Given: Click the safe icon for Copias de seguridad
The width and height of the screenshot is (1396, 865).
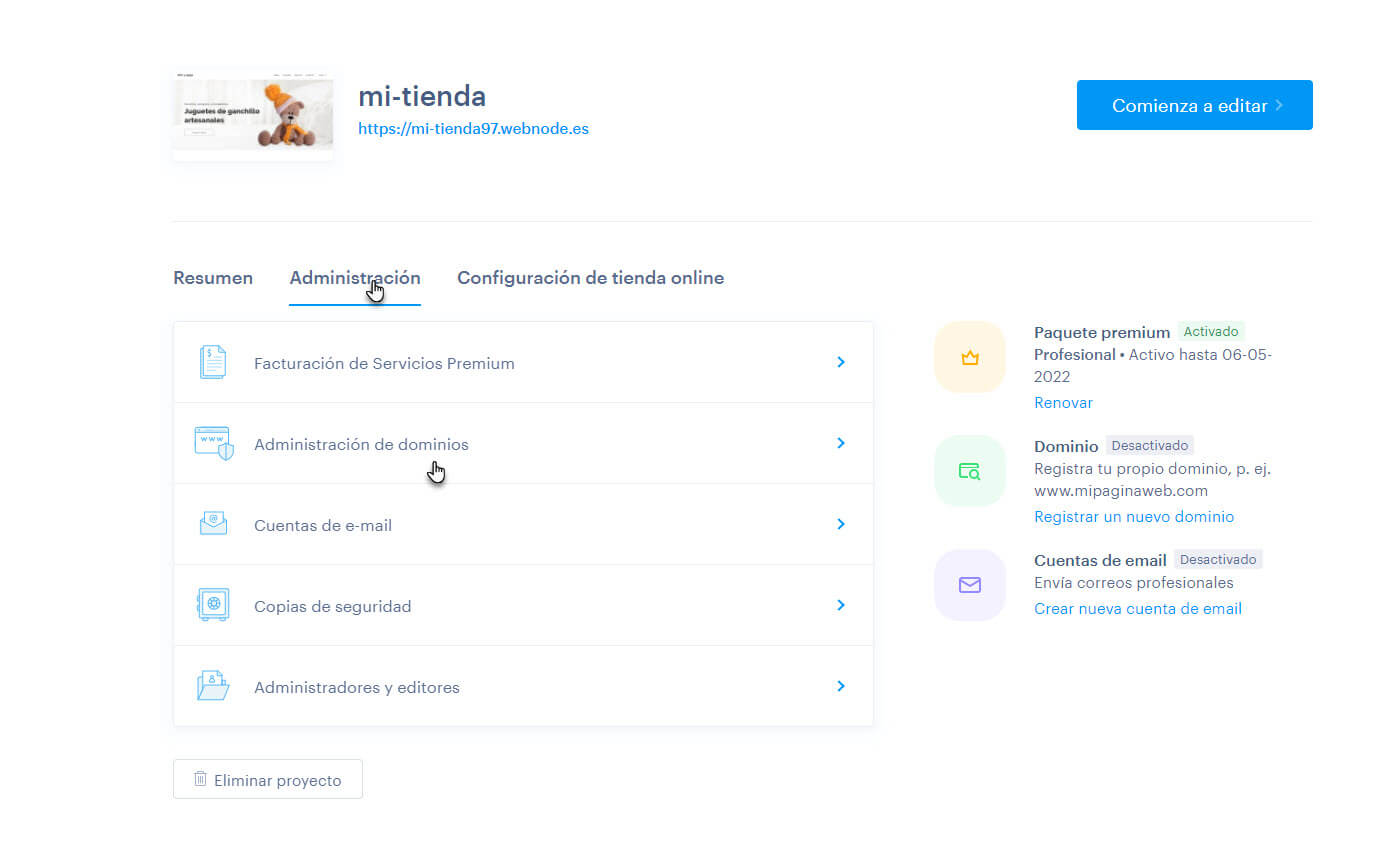Looking at the screenshot, I should [x=212, y=605].
